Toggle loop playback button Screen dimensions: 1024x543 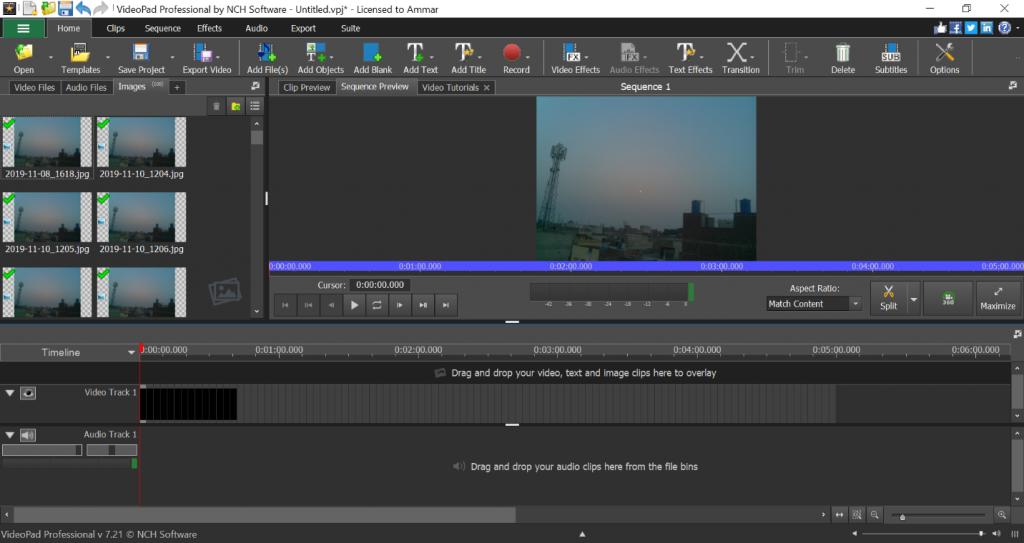(x=377, y=305)
